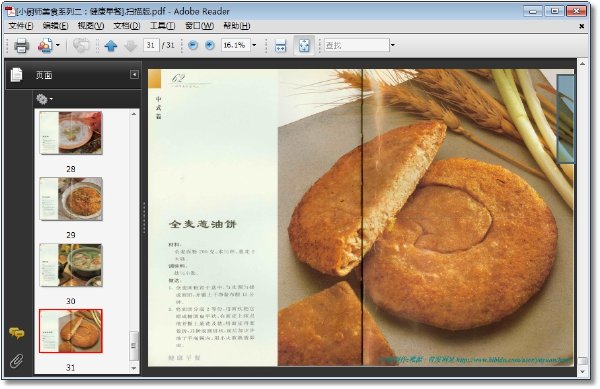
Task: Click the page label 31 under thumbnail
Action: (70, 368)
